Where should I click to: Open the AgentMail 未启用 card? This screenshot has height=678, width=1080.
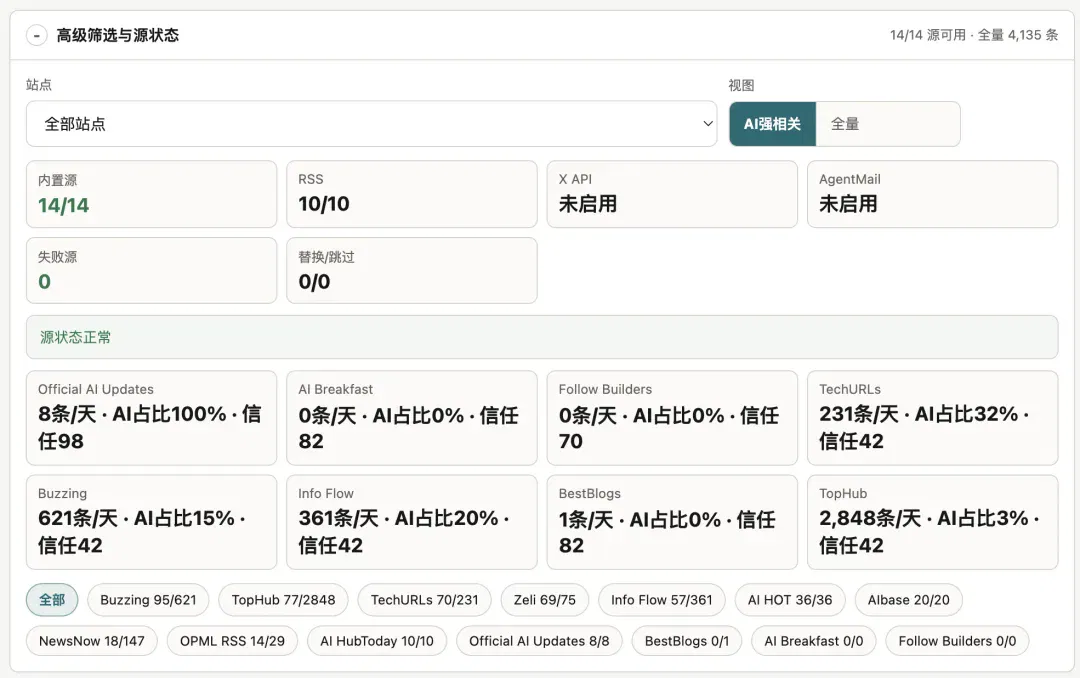point(933,194)
